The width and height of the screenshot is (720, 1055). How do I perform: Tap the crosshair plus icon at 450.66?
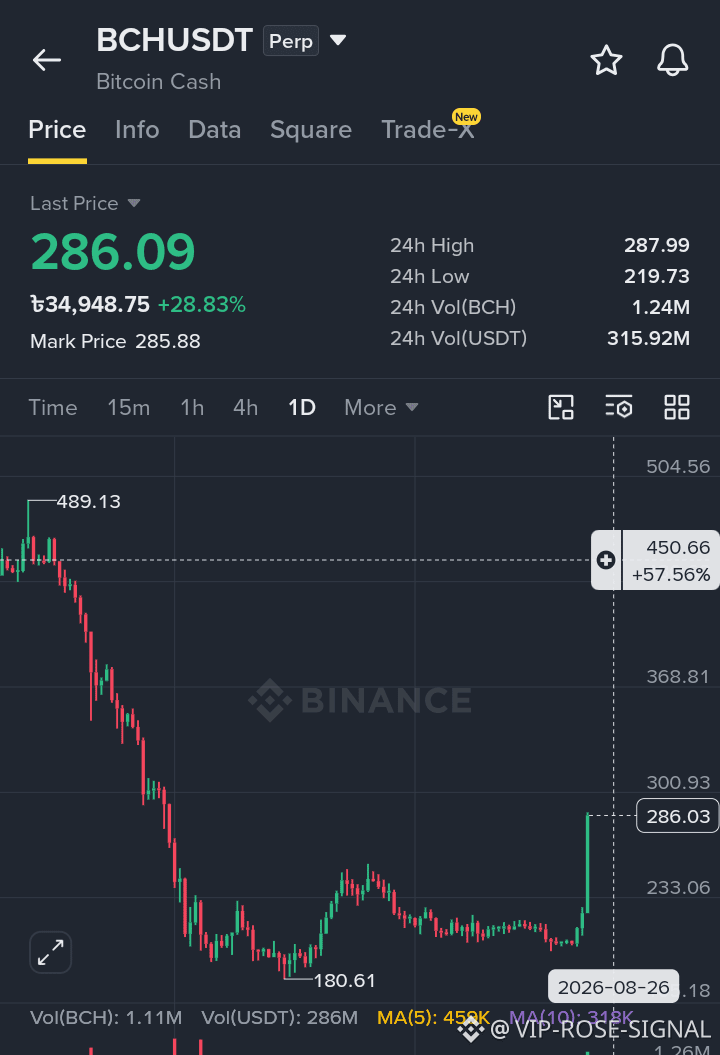click(606, 560)
